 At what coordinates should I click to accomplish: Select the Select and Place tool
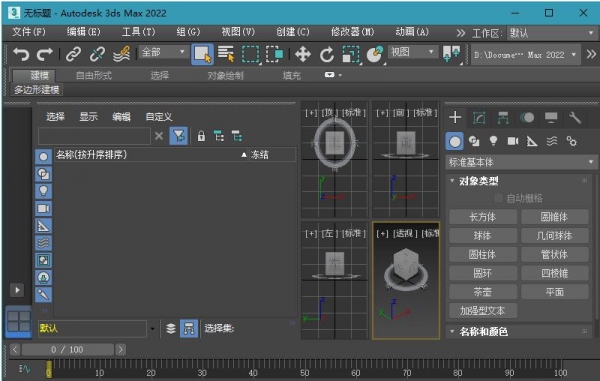point(375,54)
